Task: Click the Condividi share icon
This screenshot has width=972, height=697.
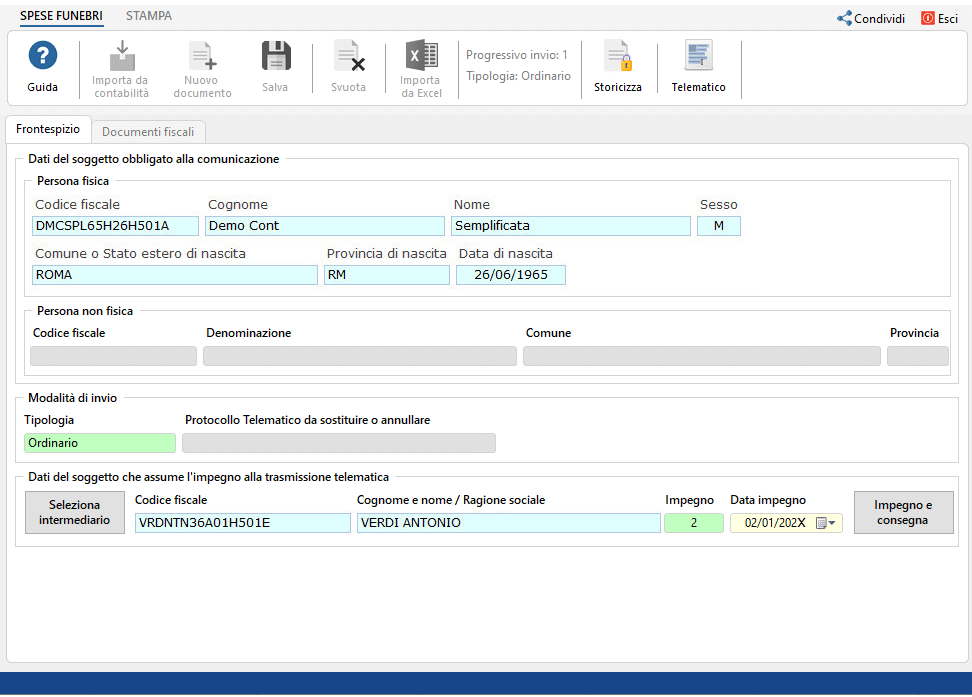Action: point(844,19)
